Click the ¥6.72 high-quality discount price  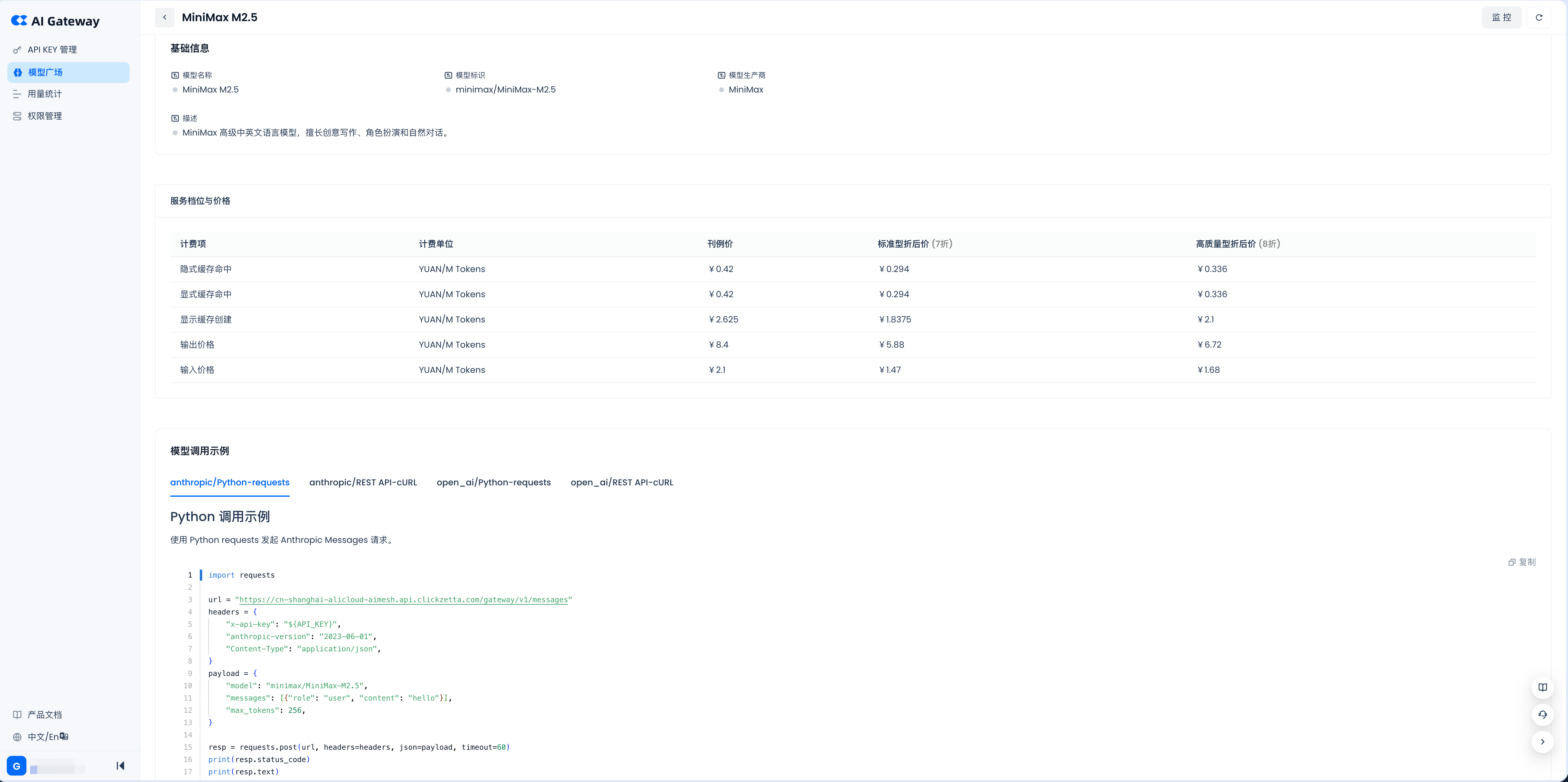click(x=1209, y=345)
